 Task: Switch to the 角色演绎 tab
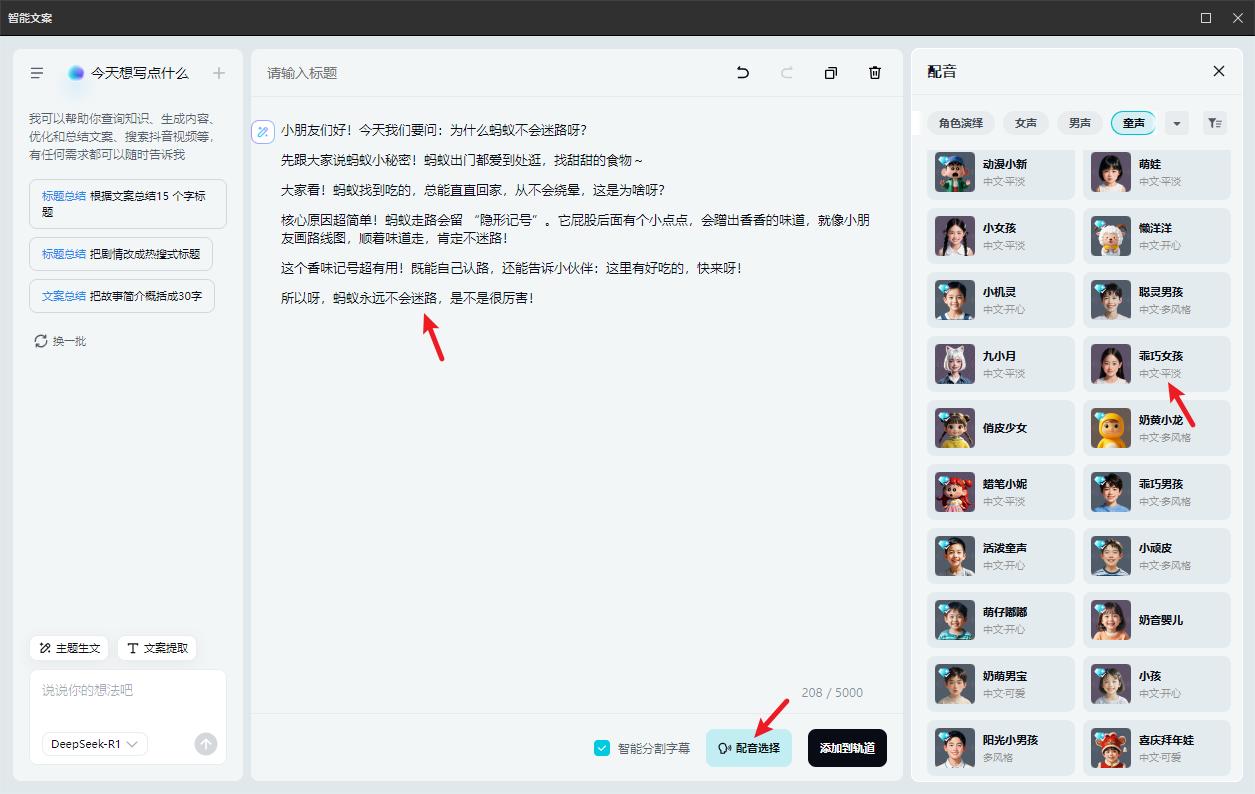tap(960, 123)
